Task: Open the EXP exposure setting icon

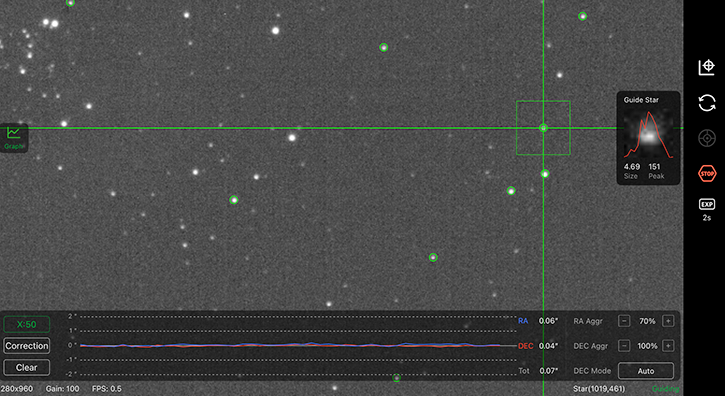Action: click(707, 204)
